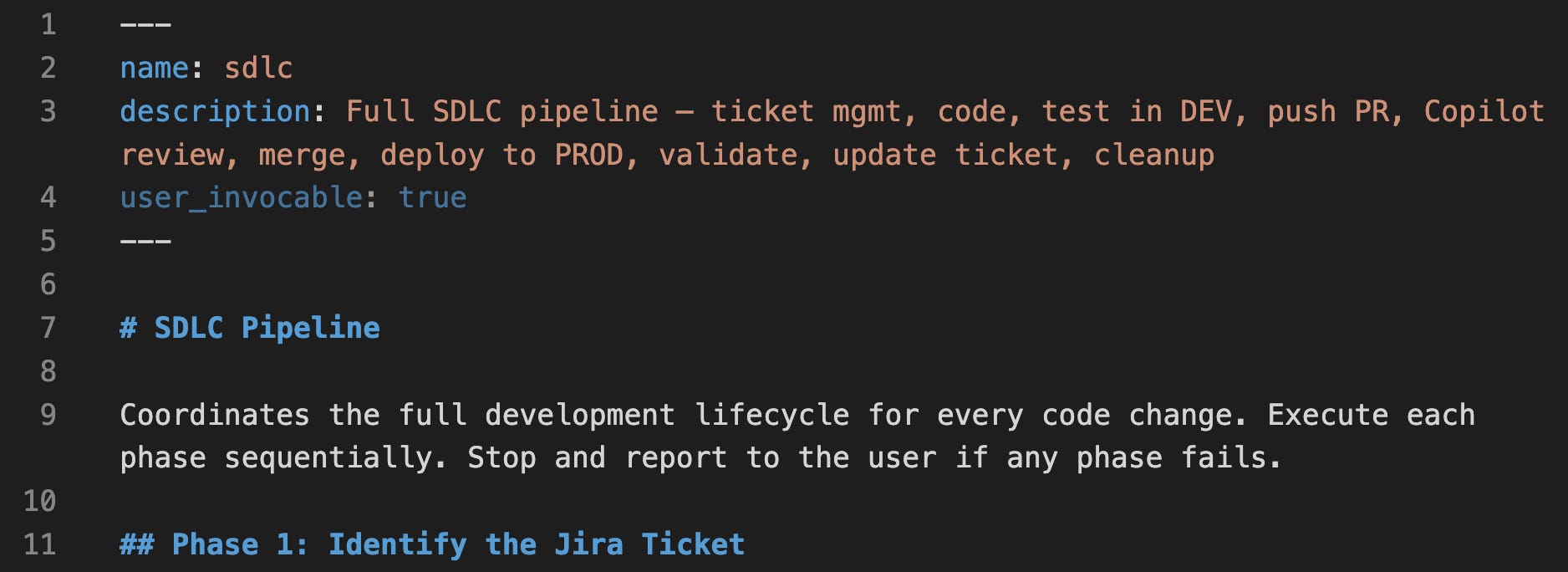This screenshot has height=572, width=1568.
Task: Click line number 3 in the gutter
Action: (48, 111)
